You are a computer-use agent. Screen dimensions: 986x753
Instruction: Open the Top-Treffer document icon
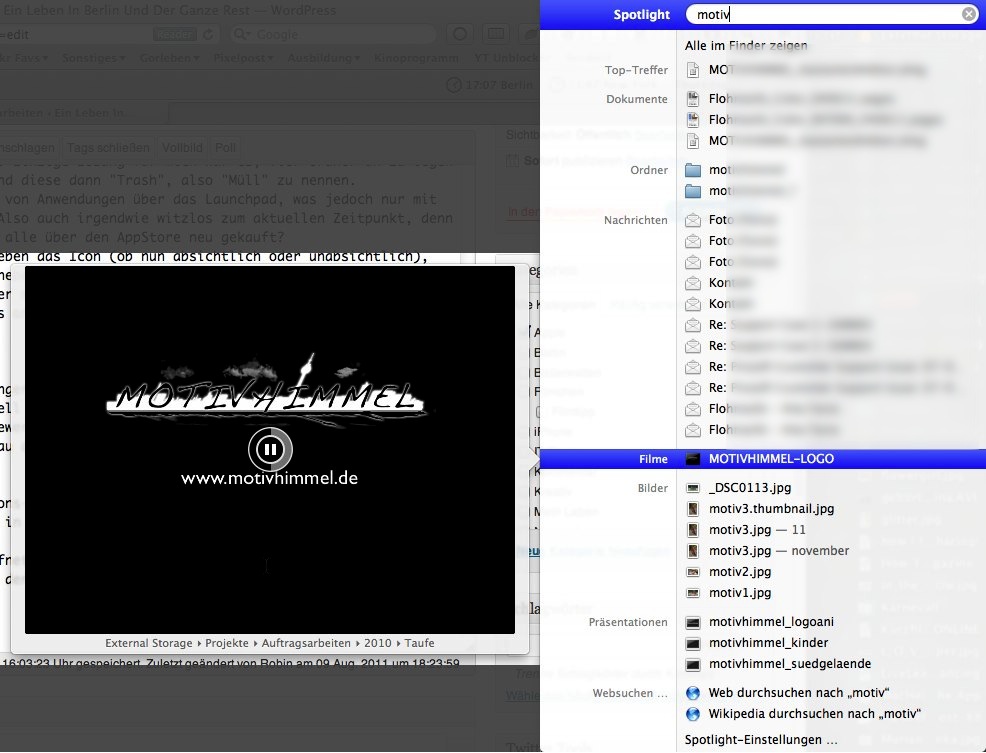click(694, 71)
